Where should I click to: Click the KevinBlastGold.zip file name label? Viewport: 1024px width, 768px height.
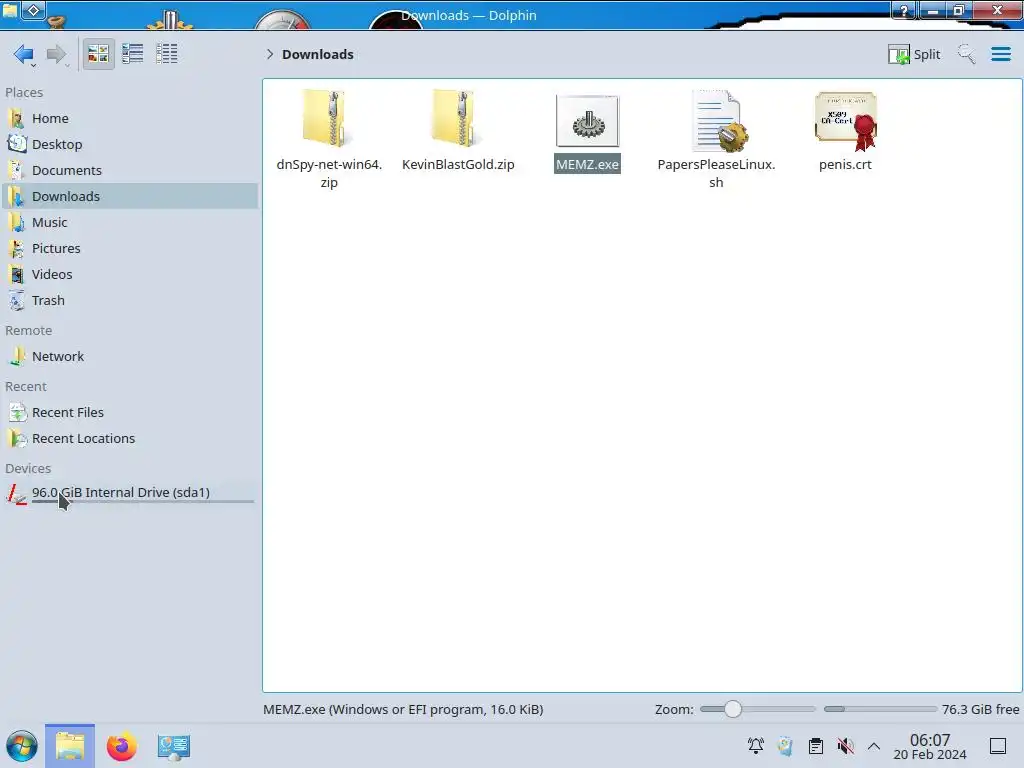458,165
